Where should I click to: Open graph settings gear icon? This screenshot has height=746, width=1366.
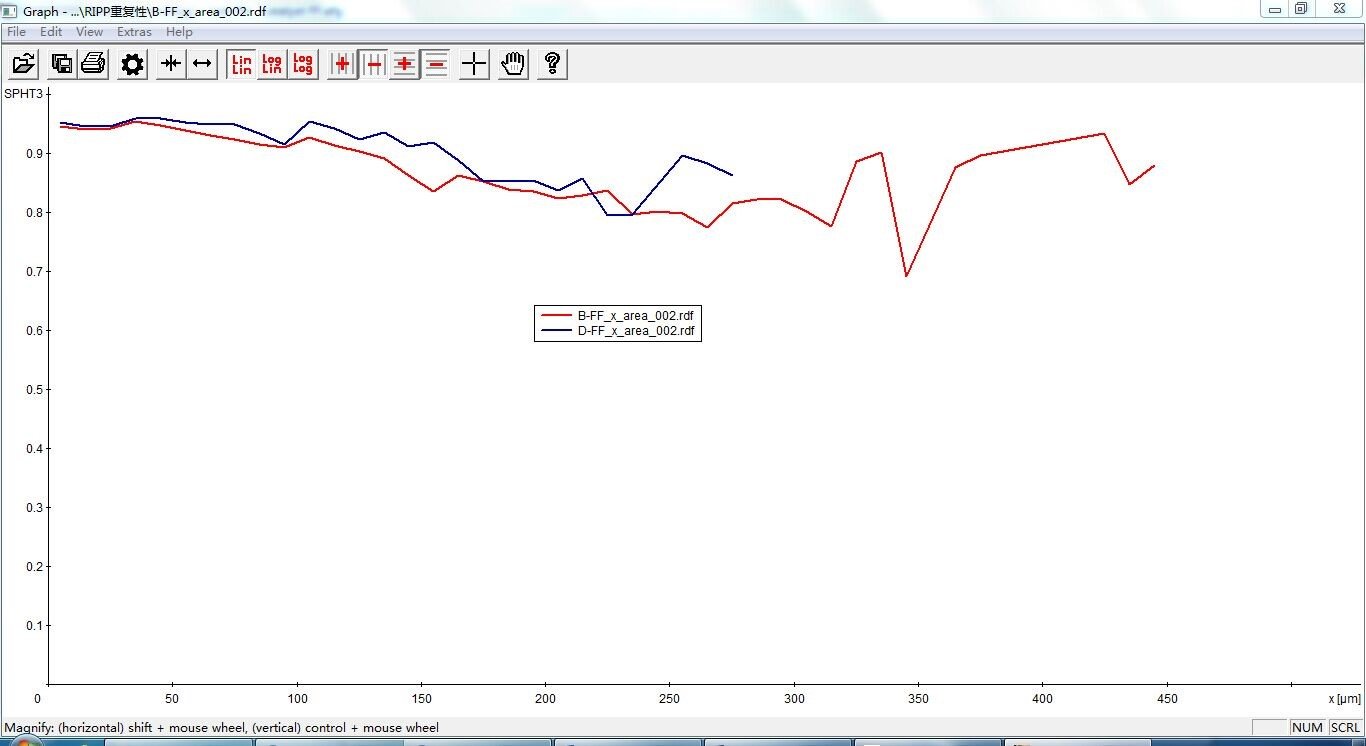[x=132, y=65]
